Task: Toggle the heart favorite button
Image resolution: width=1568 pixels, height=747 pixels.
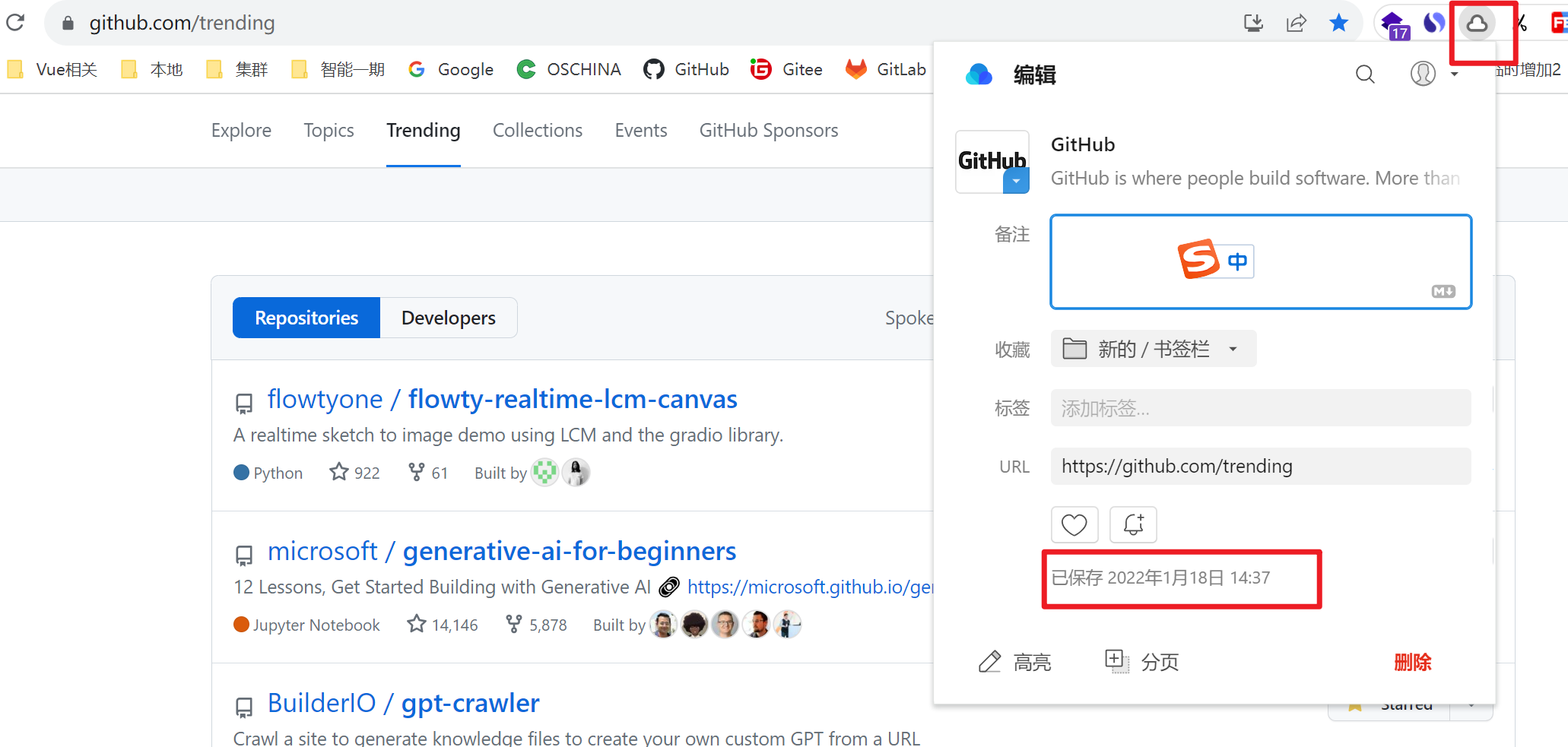Action: tap(1074, 524)
